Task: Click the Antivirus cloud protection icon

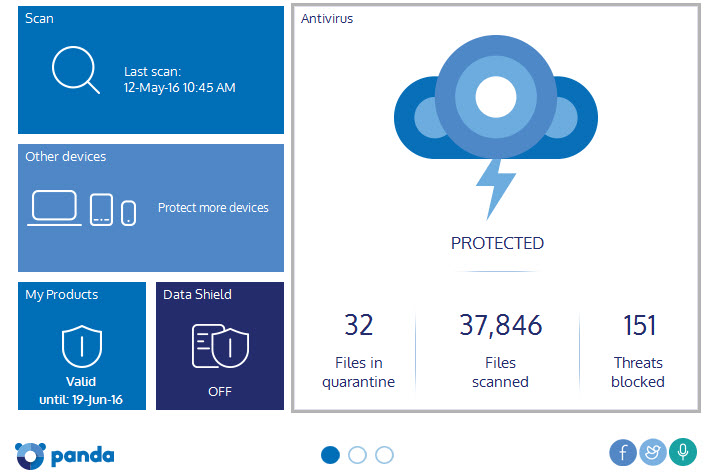Action: click(496, 97)
